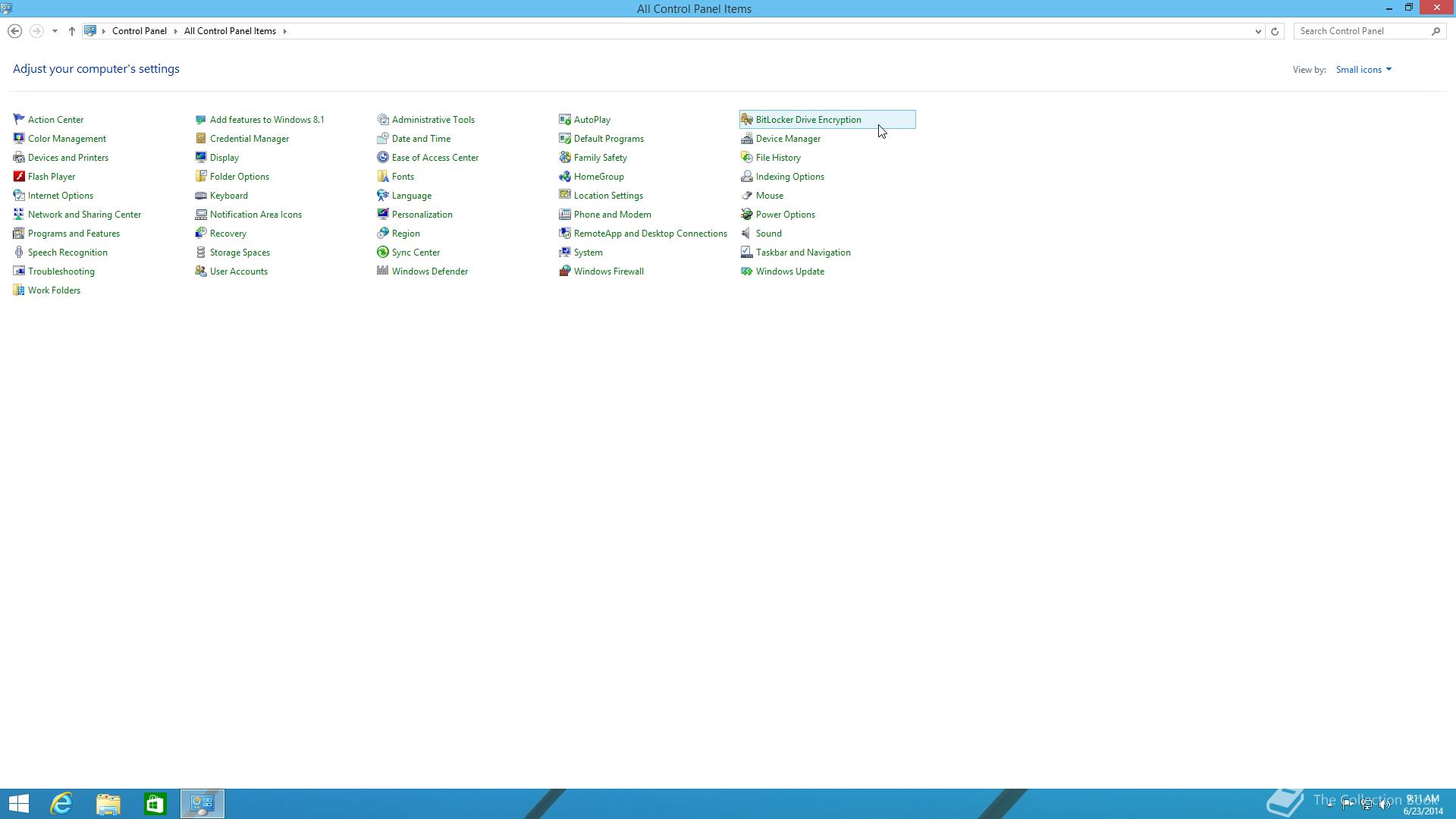1456x819 pixels.
Task: Click the Troubleshooting icon
Action: pos(19,271)
